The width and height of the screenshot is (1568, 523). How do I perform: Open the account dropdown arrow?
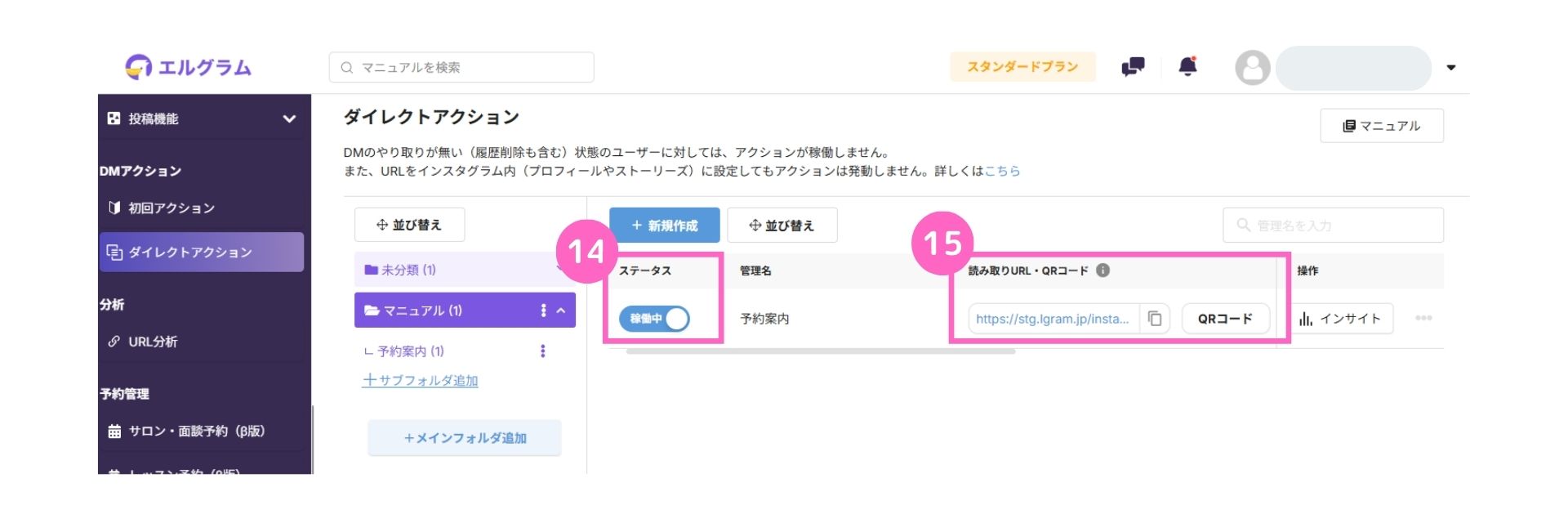1451,68
